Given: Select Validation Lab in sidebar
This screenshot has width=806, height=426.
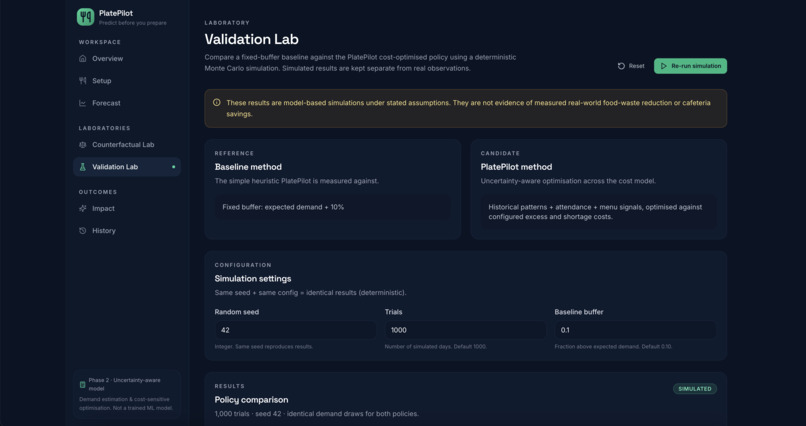Looking at the screenshot, I should pyautogui.click(x=127, y=167).
